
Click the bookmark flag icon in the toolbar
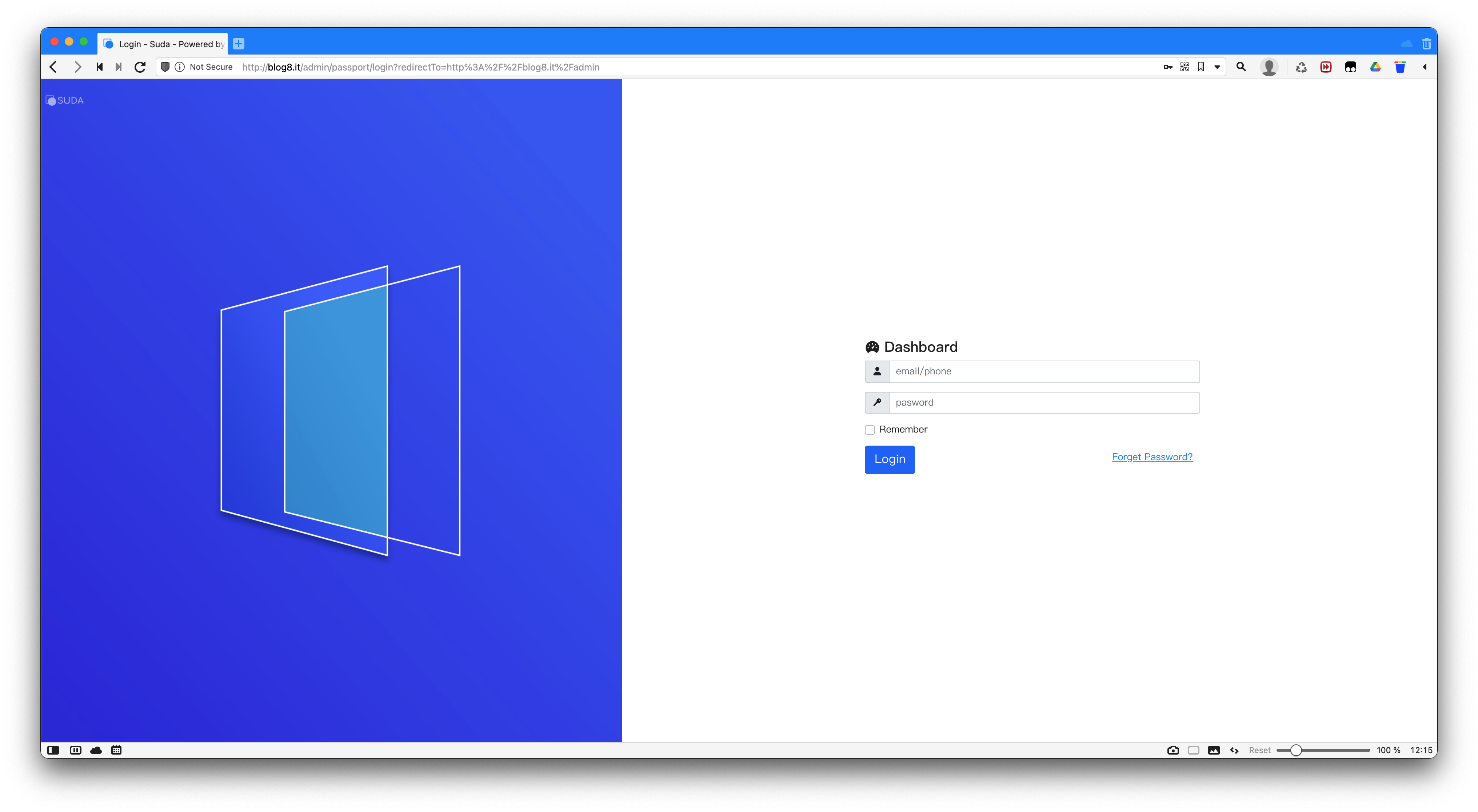coord(1201,67)
